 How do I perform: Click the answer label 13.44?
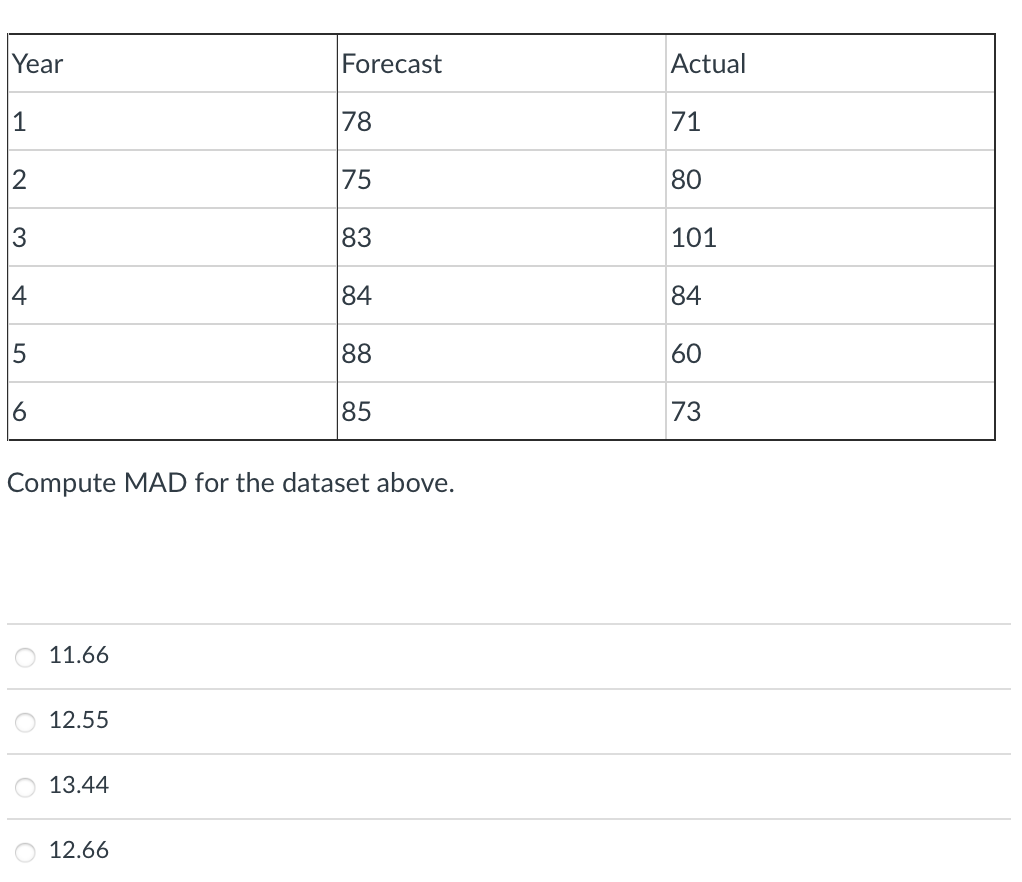(79, 786)
